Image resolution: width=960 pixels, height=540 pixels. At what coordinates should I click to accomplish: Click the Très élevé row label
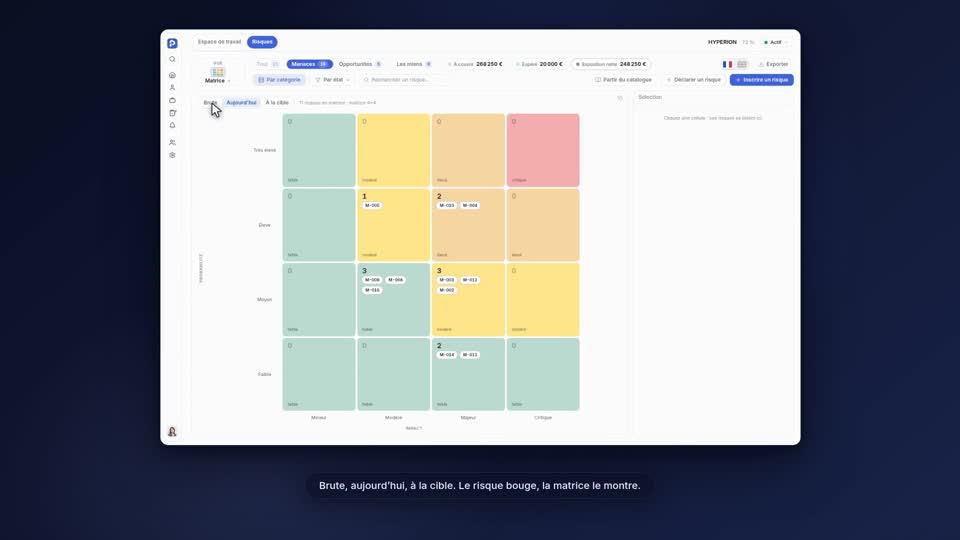[264, 150]
